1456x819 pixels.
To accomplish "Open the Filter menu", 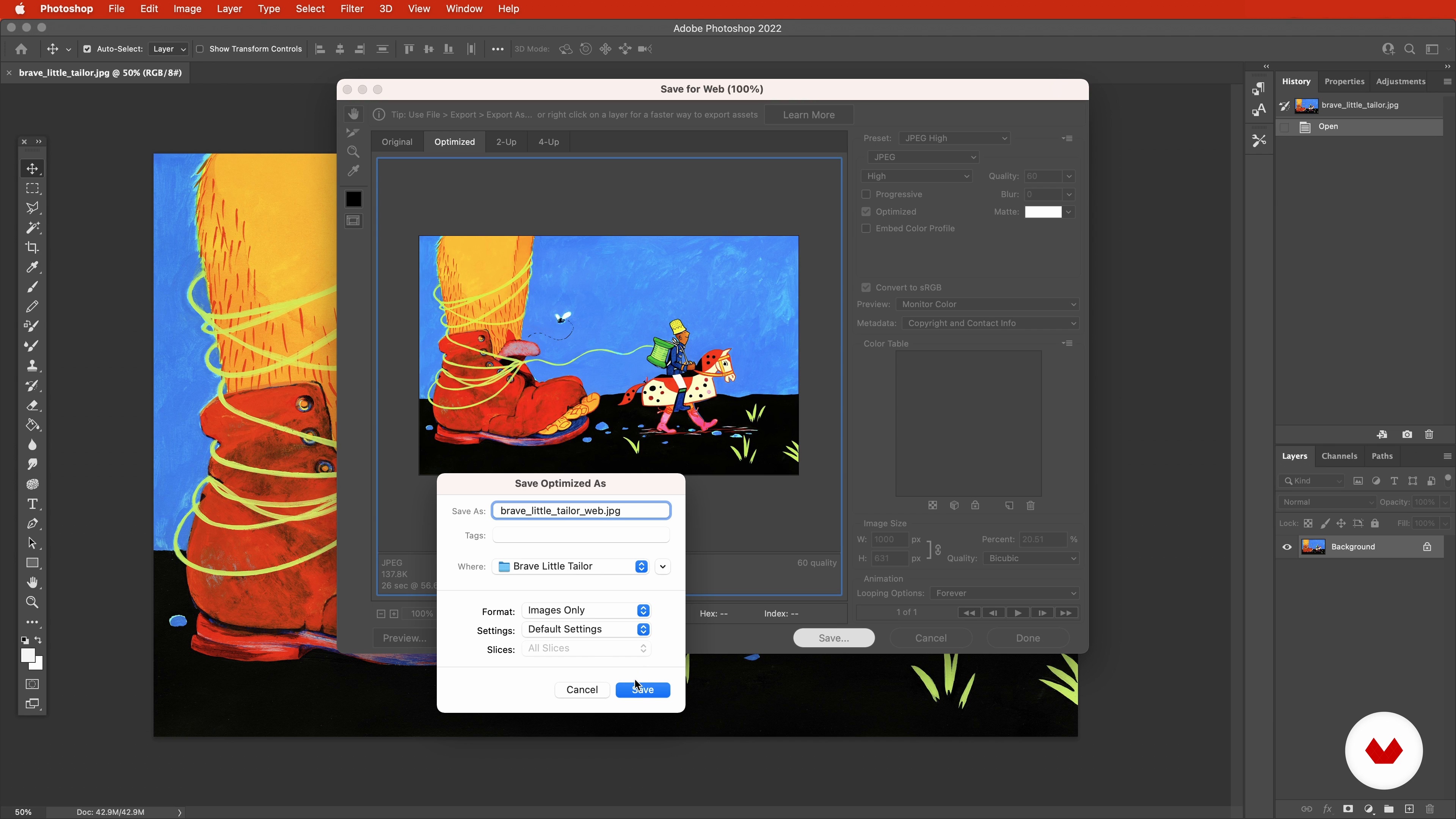I will [351, 9].
